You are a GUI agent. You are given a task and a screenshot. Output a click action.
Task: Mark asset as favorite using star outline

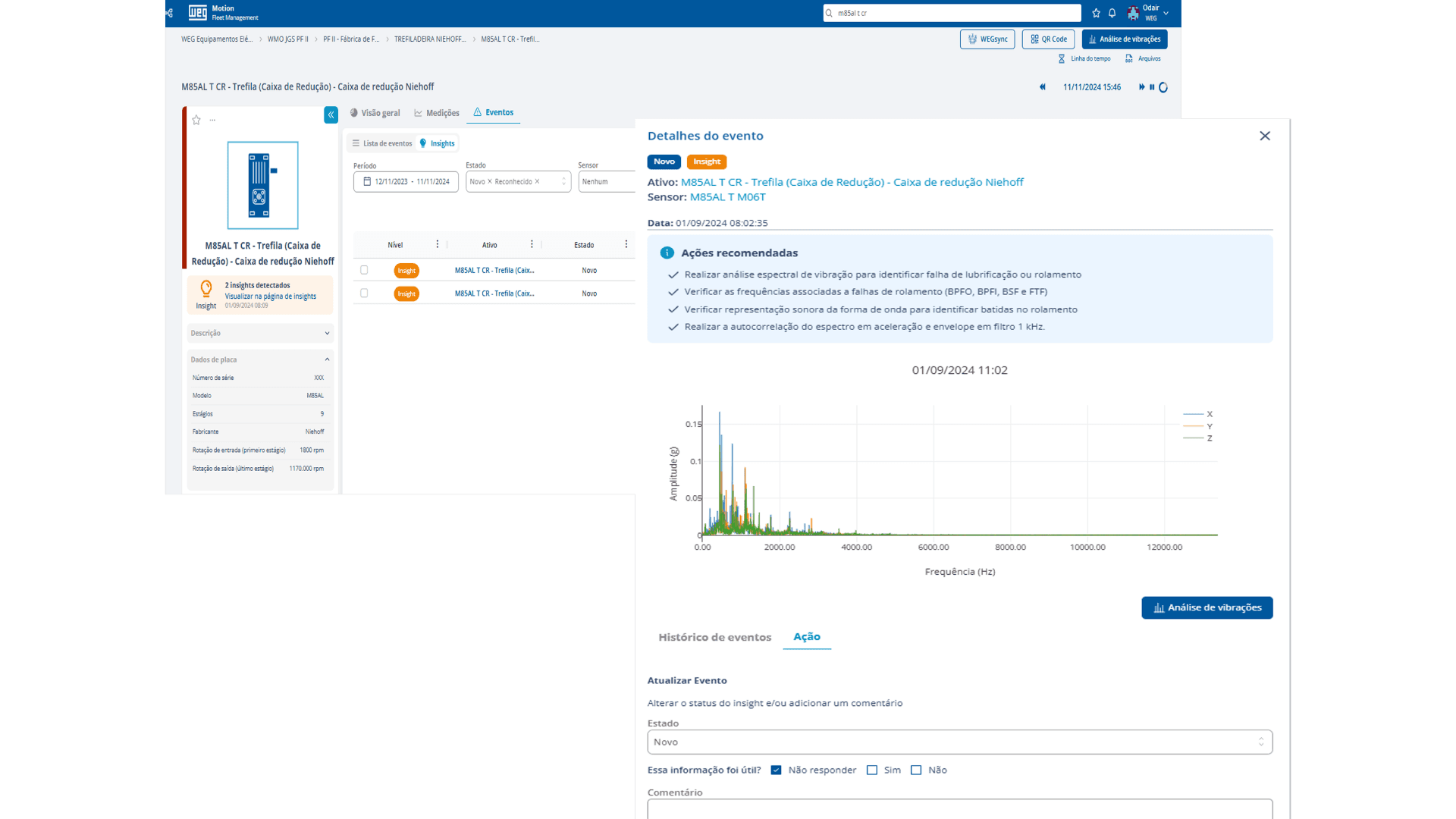click(x=196, y=120)
